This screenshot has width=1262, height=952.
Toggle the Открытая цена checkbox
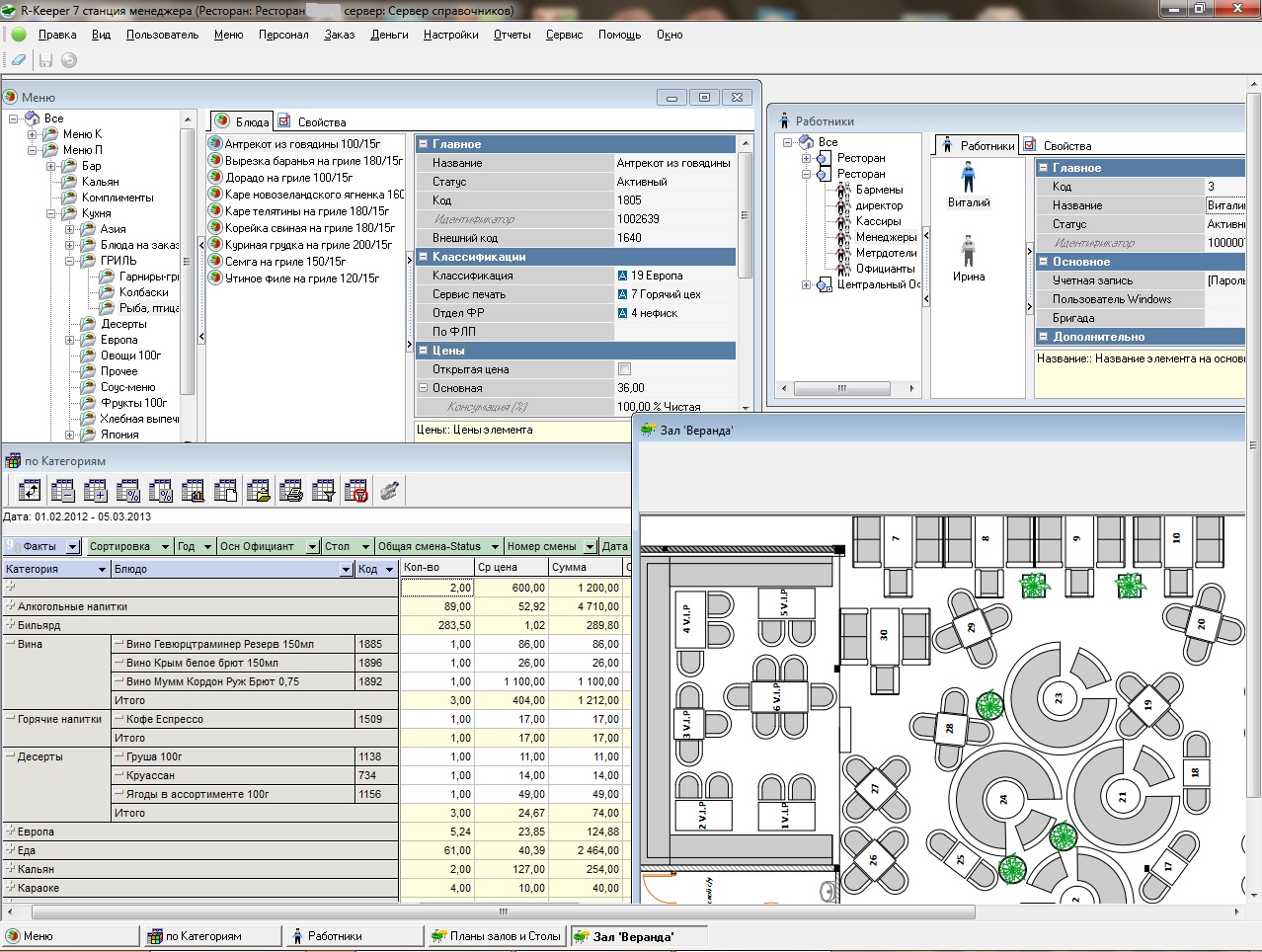624,369
